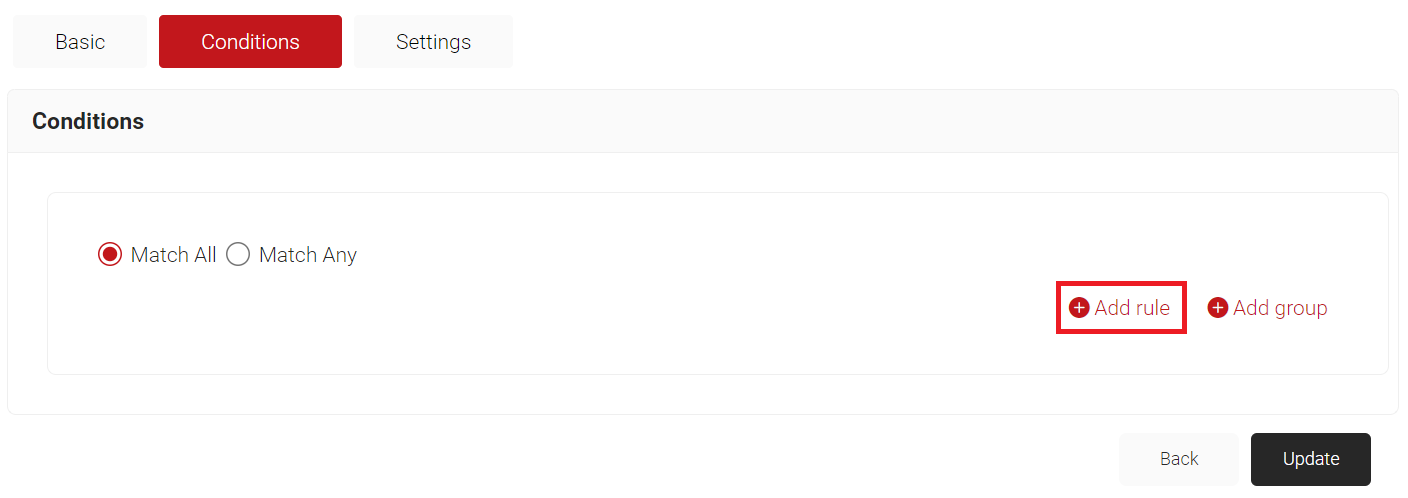Switch to the Basic tab

click(x=80, y=42)
